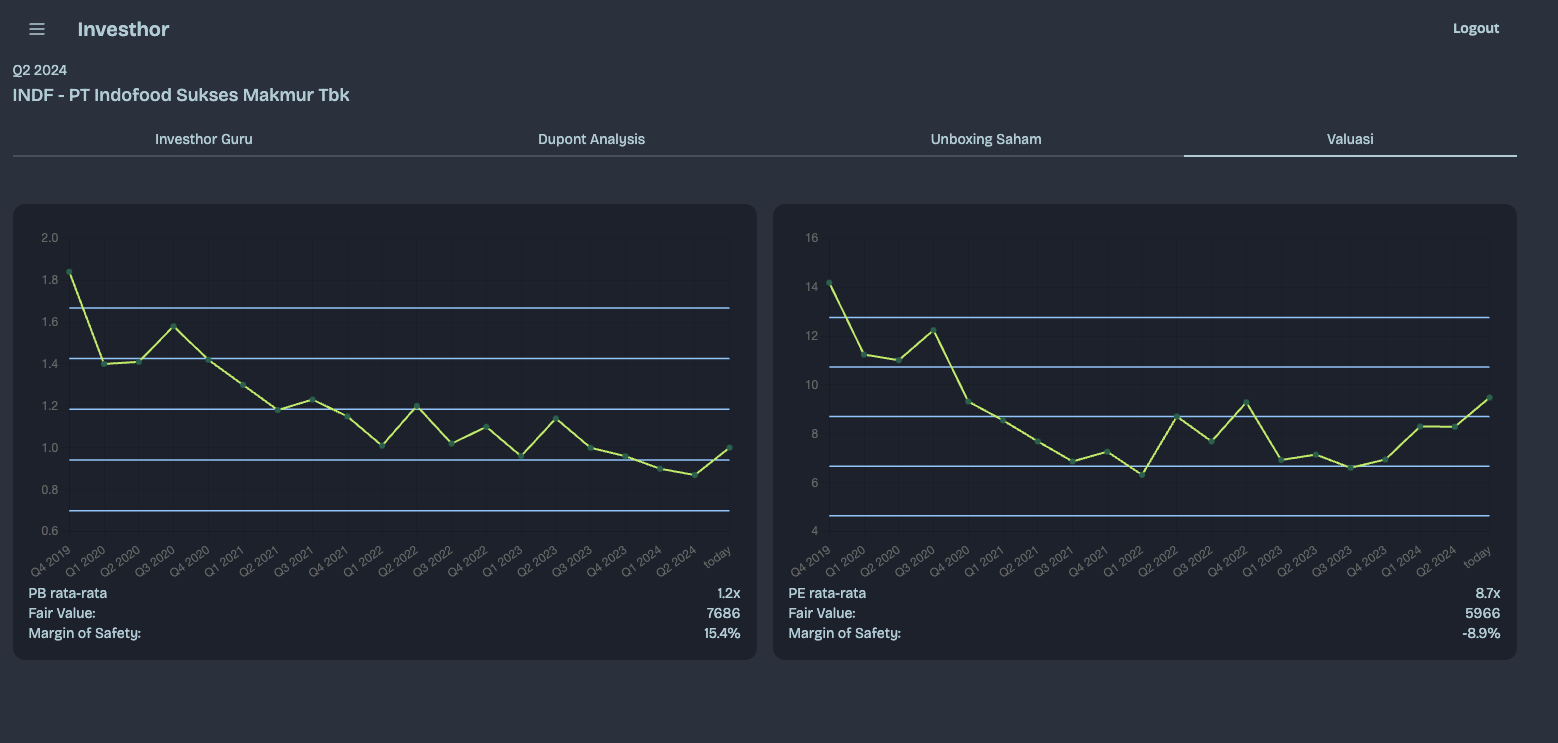Viewport: 1558px width, 743px height.
Task: Open the hamburger navigation menu
Action: (x=37, y=29)
